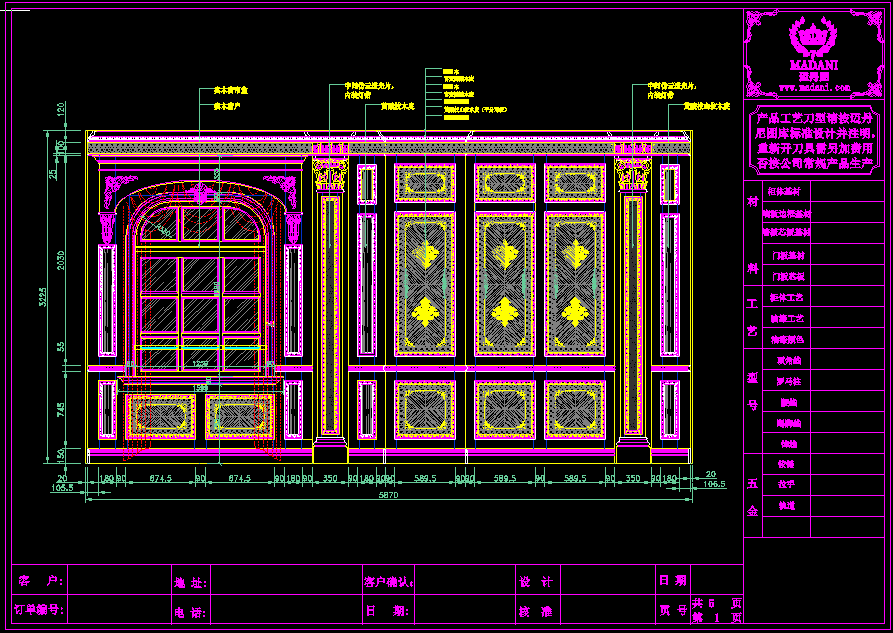The height and width of the screenshot is (633, 893).
Task: Select the 拉手 hardware row label
Action: pos(786,484)
